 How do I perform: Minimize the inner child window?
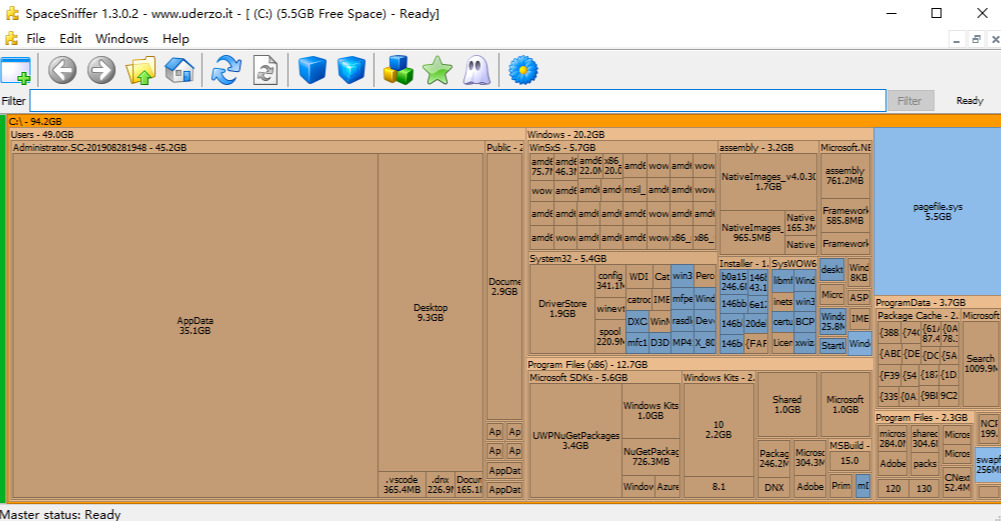point(956,40)
